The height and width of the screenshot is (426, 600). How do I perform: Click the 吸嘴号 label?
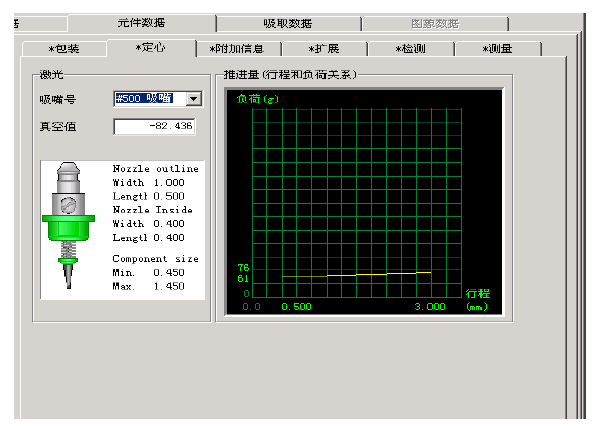tap(58, 100)
